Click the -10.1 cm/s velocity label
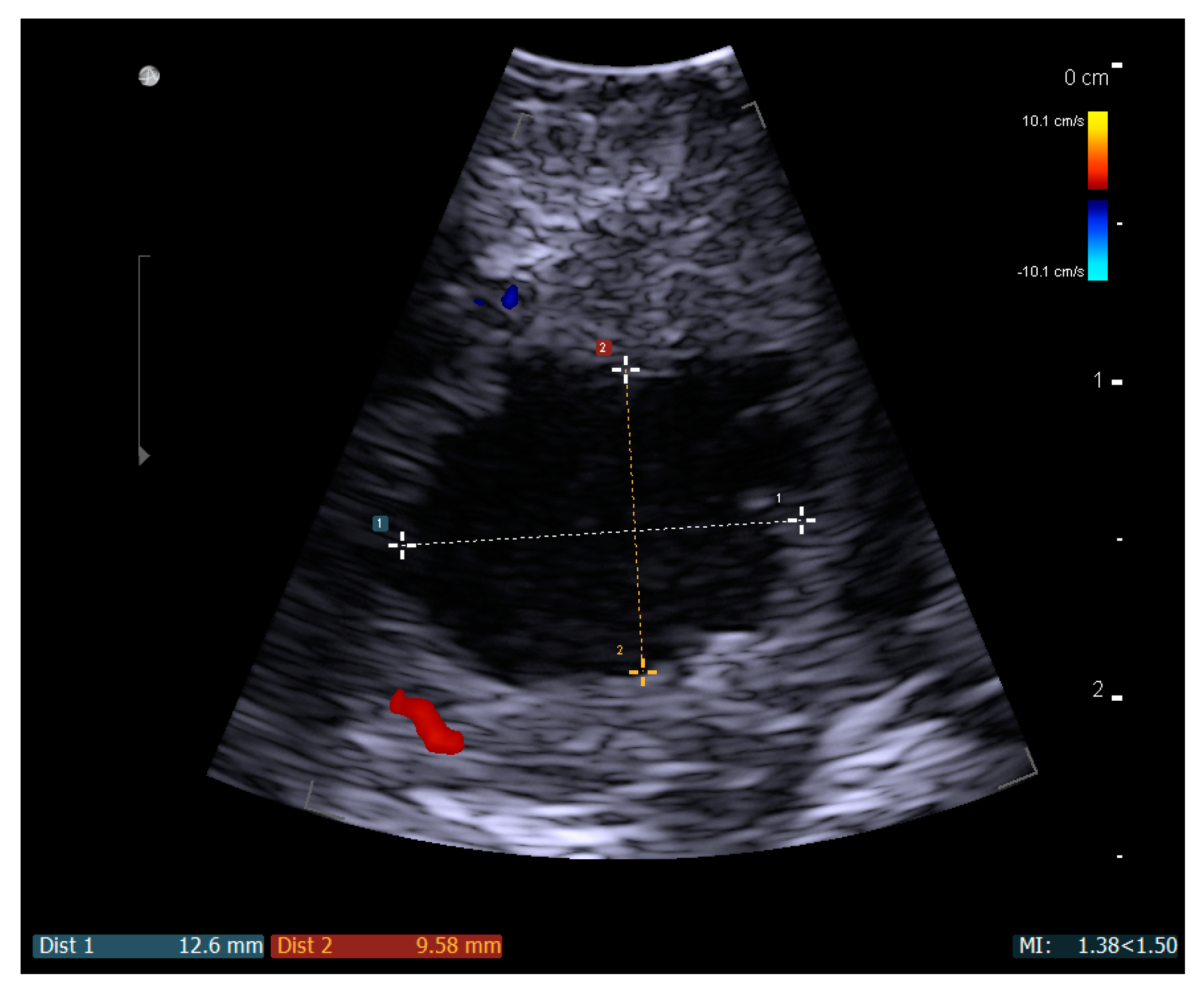This screenshot has width=1204, height=989. click(x=1050, y=272)
